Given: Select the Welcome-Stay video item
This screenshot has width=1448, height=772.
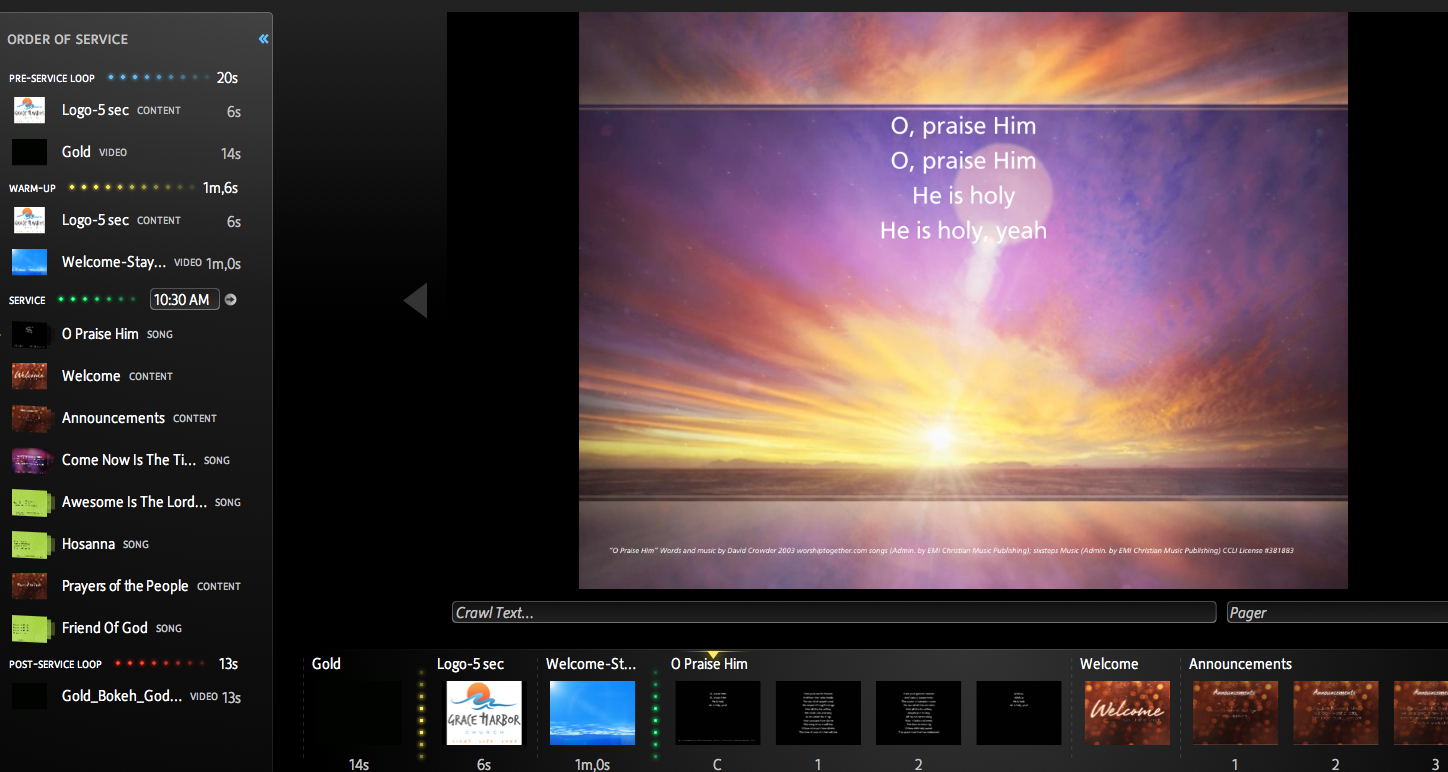Looking at the screenshot, I should (x=127, y=262).
